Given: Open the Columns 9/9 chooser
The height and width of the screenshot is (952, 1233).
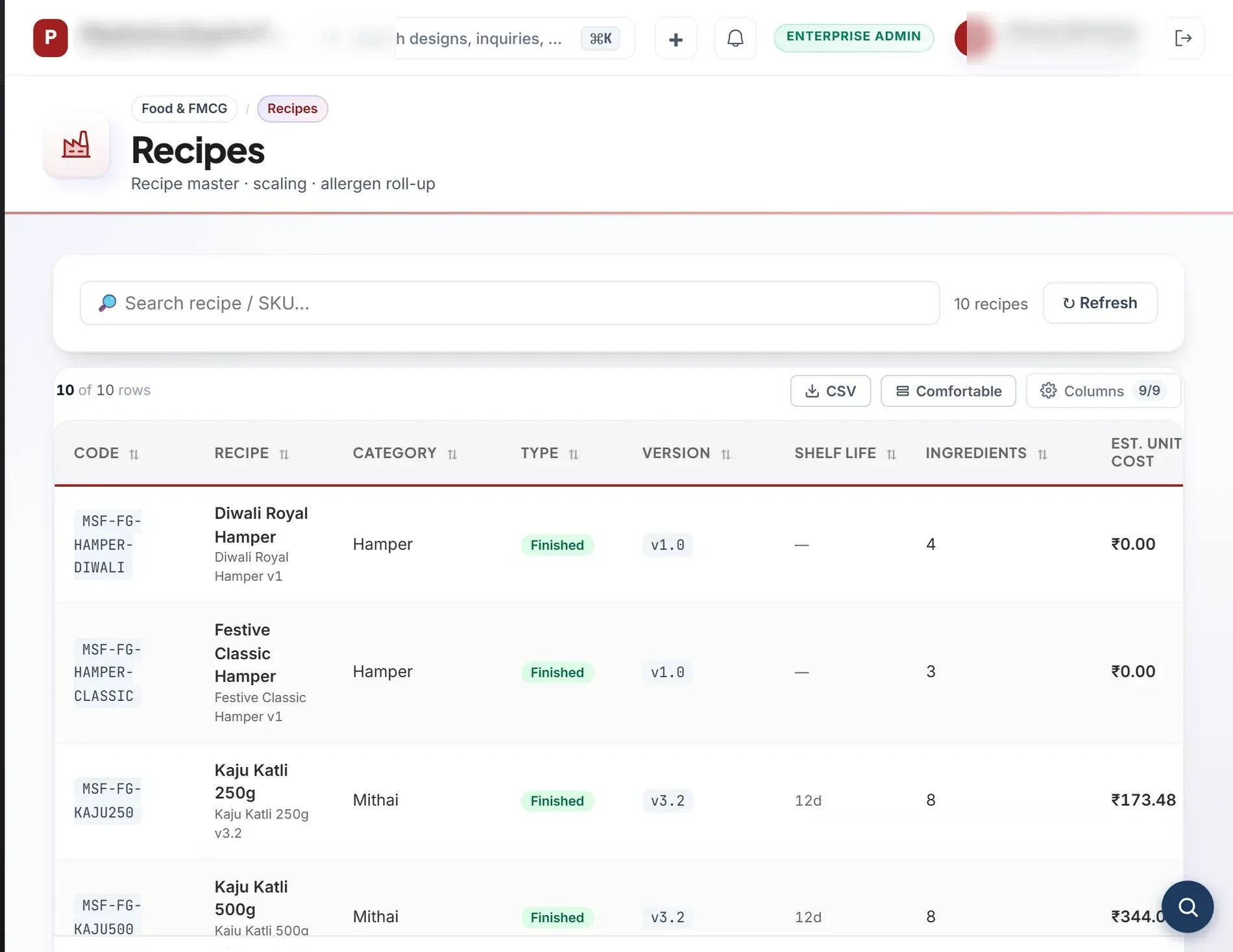Looking at the screenshot, I should point(1103,391).
